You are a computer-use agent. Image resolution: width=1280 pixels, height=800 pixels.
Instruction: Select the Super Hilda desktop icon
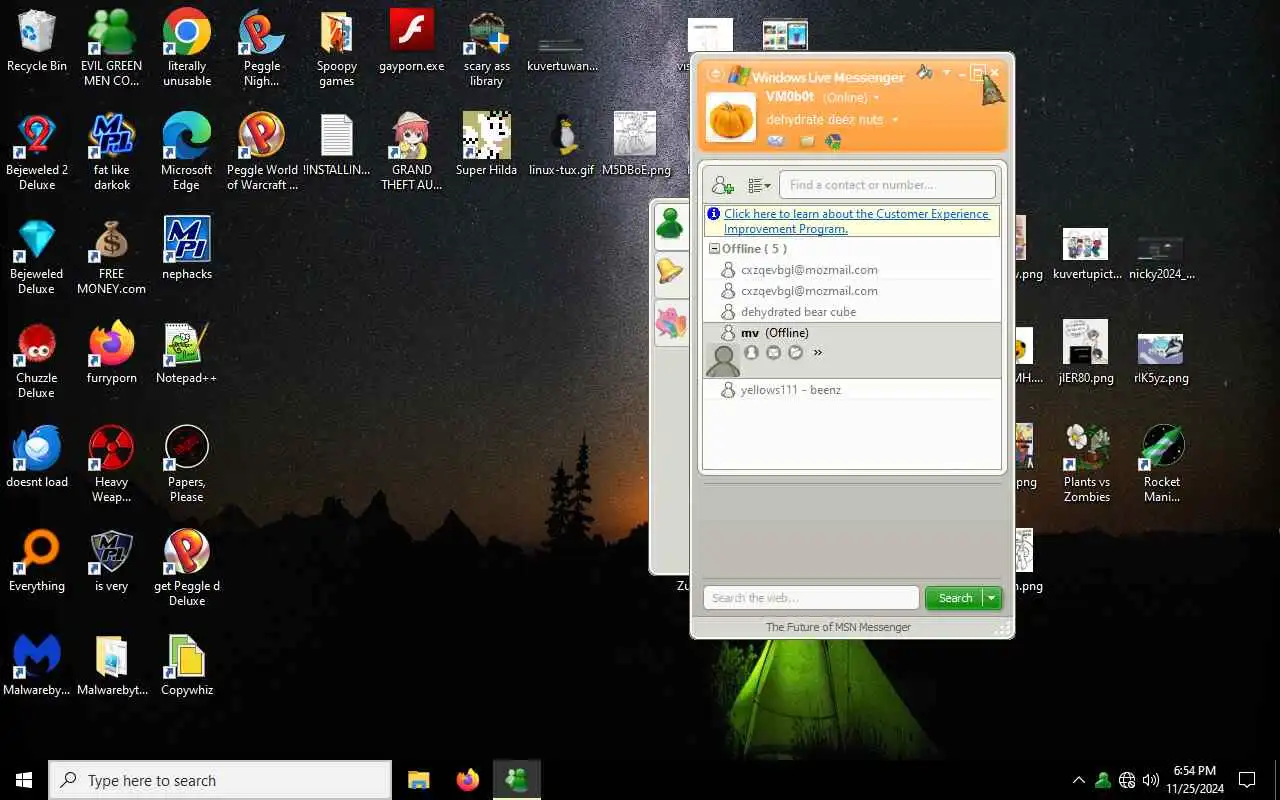pyautogui.click(x=487, y=144)
